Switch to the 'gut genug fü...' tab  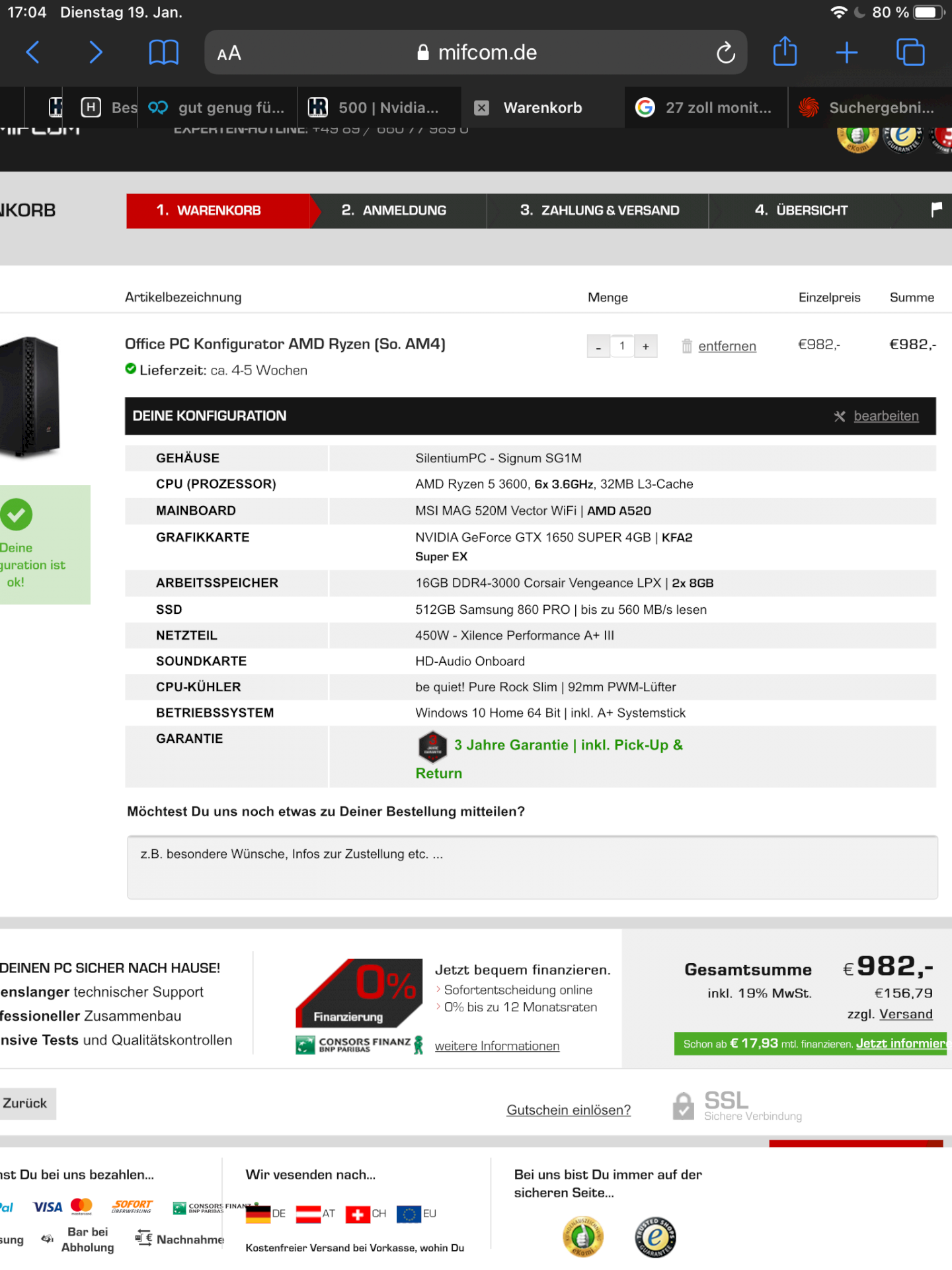point(218,108)
